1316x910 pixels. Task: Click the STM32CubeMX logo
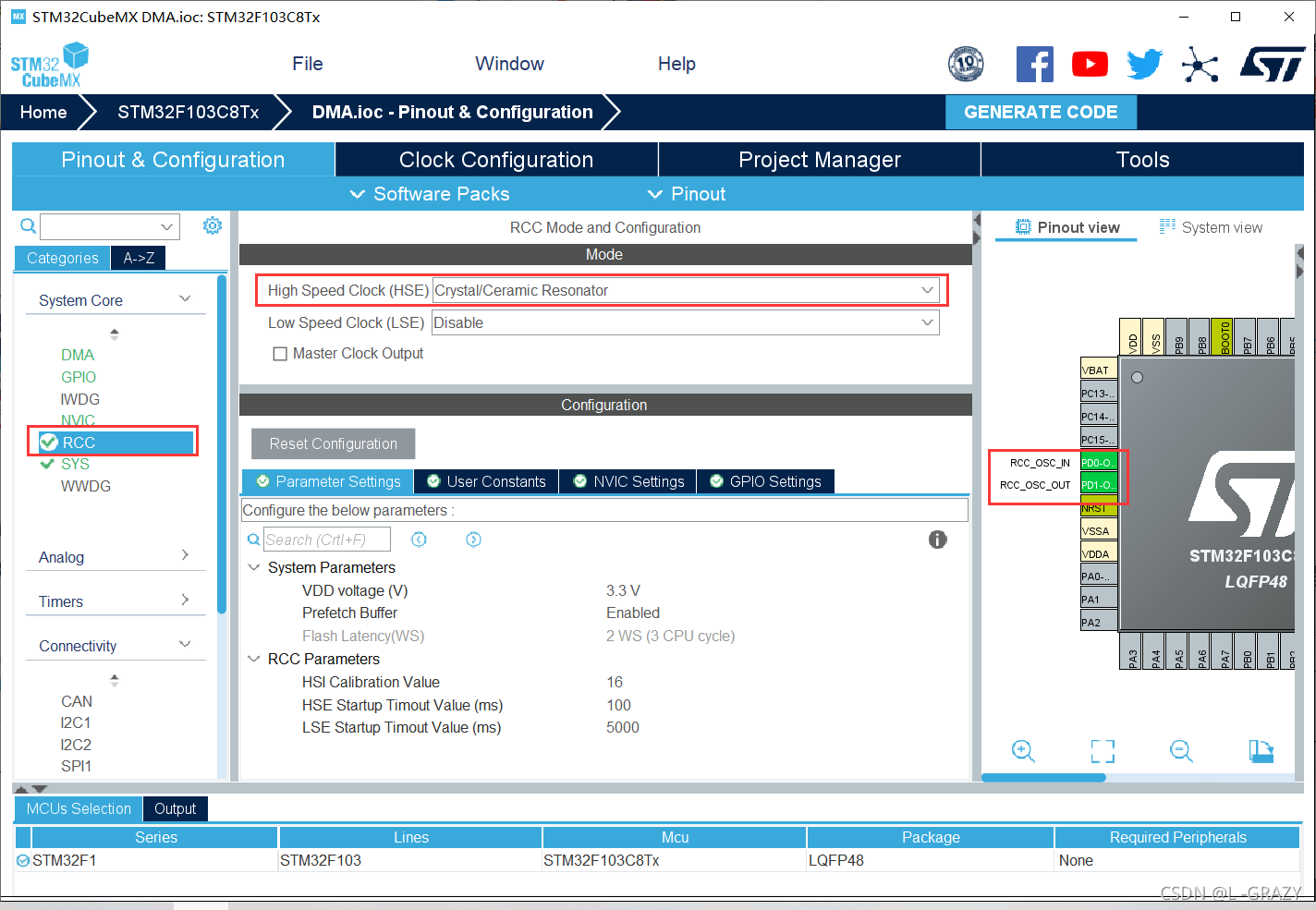(x=50, y=66)
